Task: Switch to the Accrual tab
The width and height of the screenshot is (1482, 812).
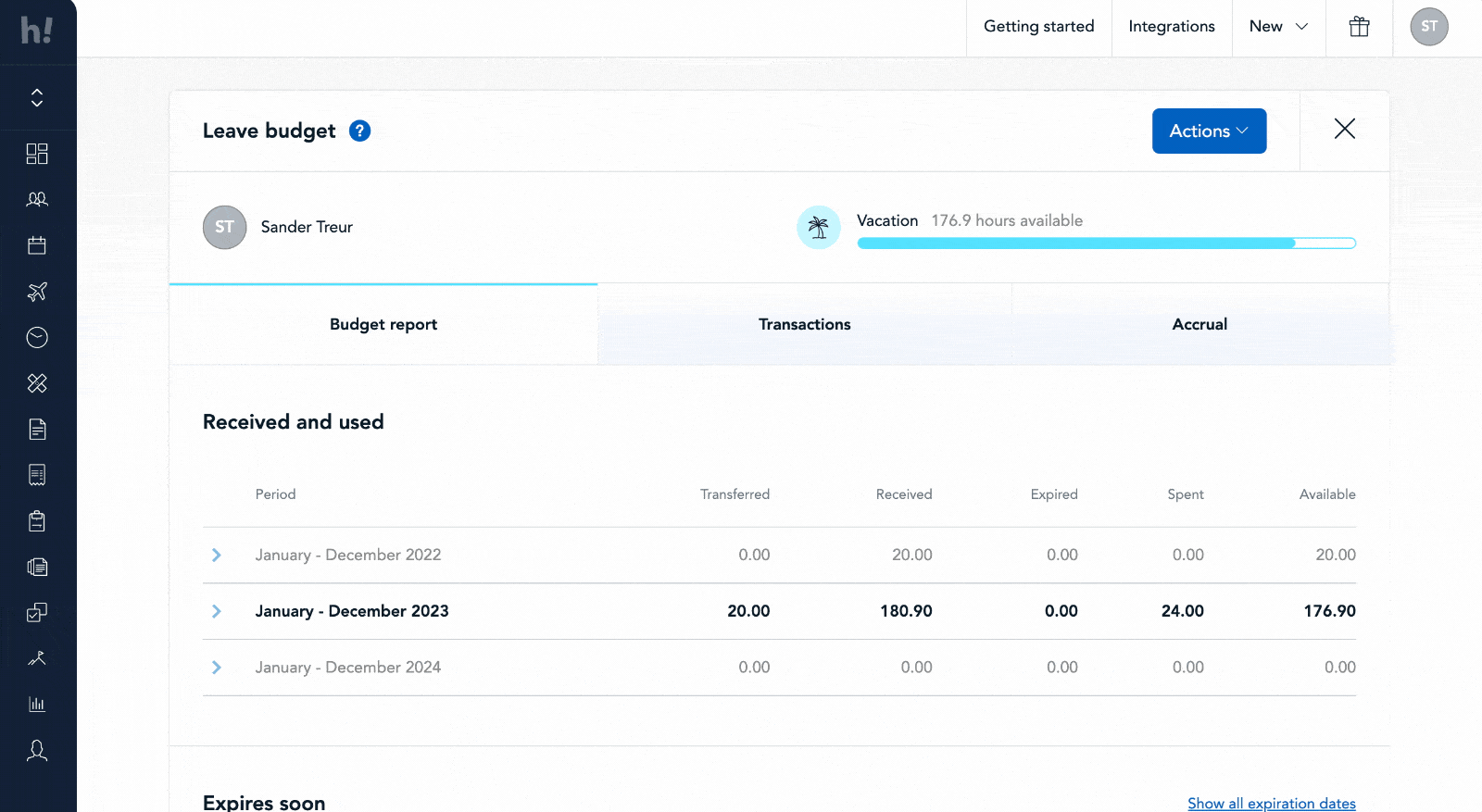Action: click(1199, 324)
